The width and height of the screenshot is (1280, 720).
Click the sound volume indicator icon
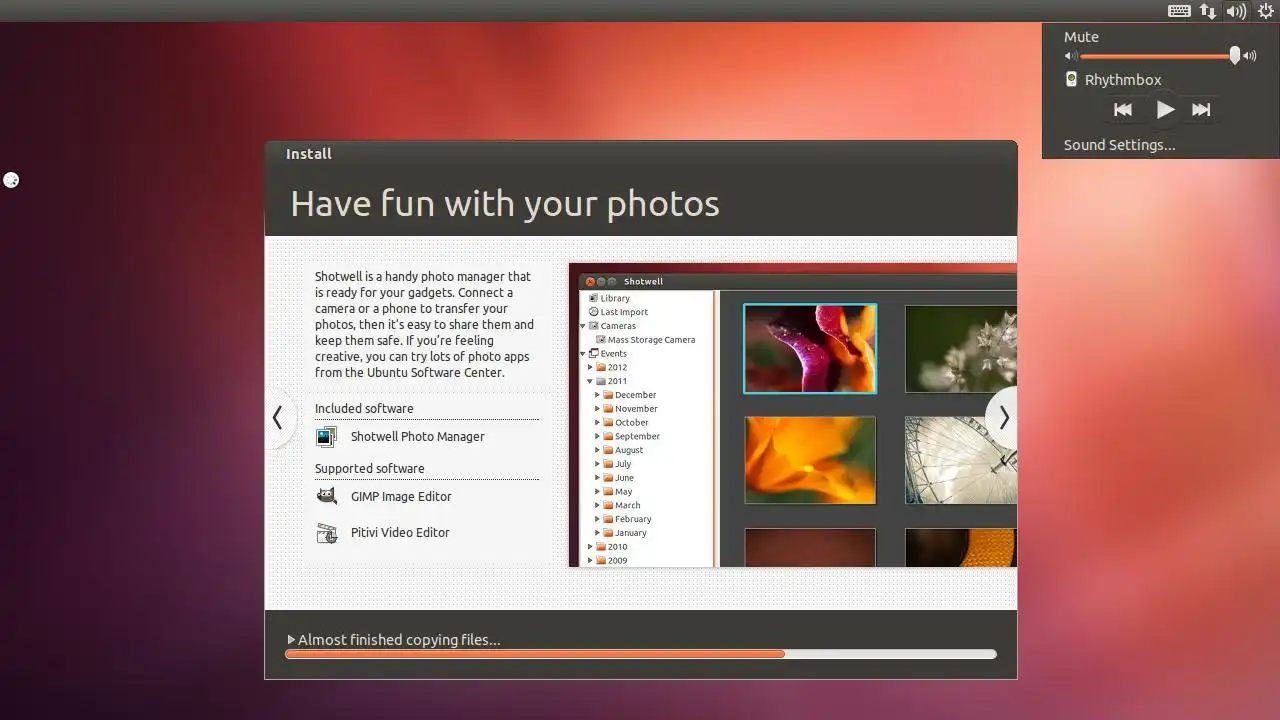tap(1237, 11)
